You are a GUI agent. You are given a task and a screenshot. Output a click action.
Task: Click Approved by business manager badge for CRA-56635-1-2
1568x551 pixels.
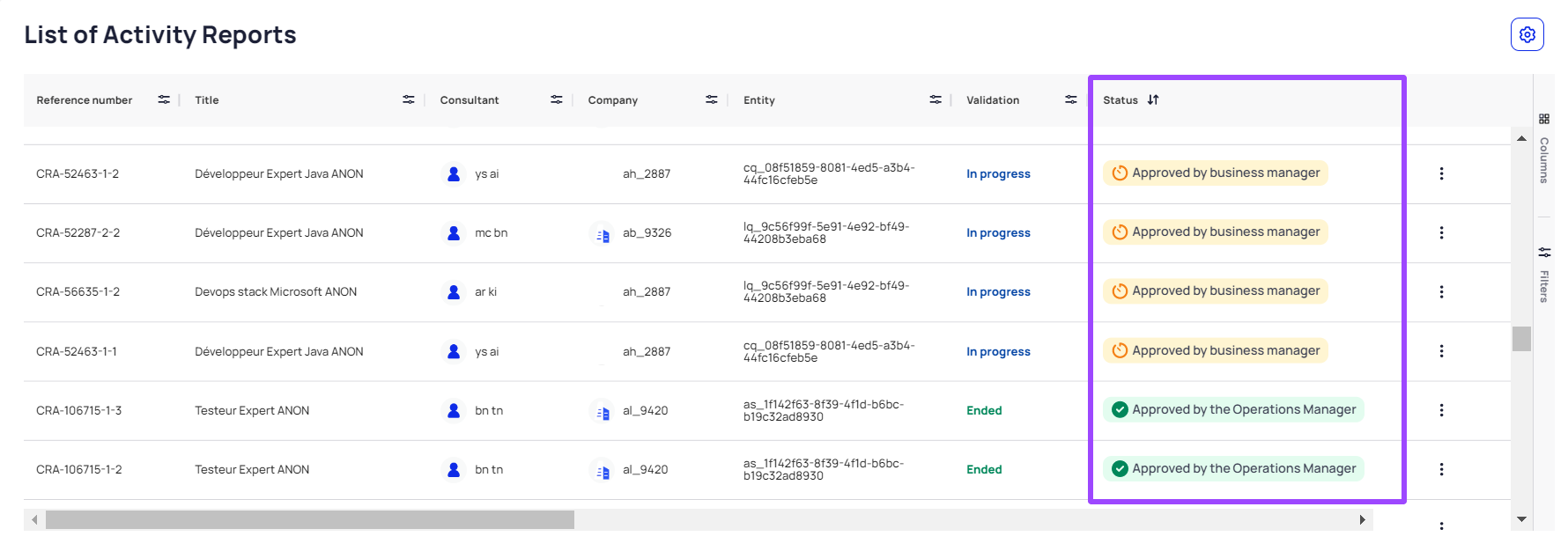(1216, 290)
